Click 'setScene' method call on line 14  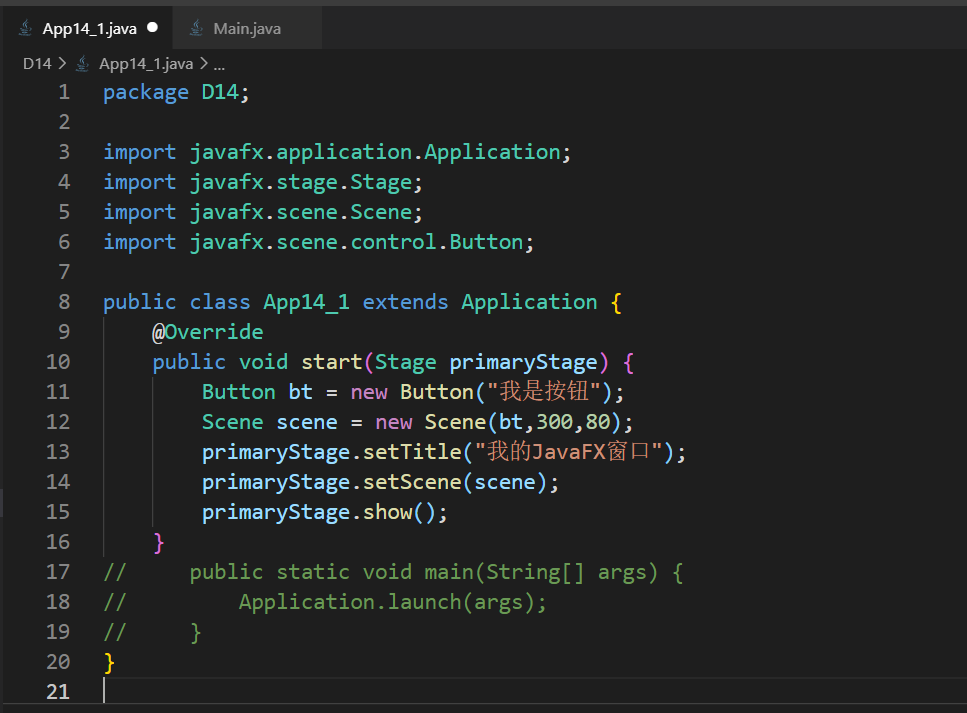click(x=412, y=482)
